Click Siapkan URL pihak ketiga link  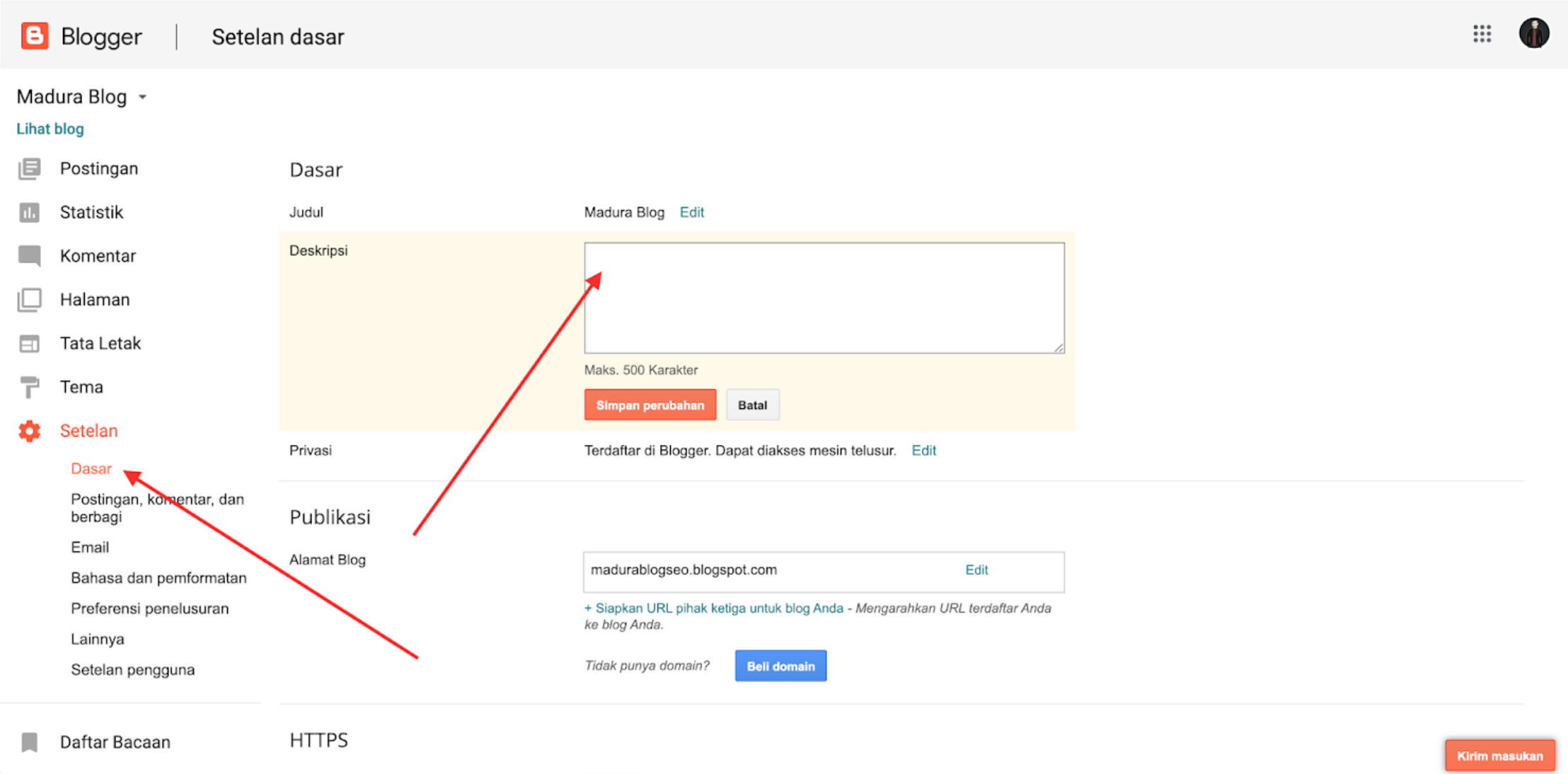714,608
